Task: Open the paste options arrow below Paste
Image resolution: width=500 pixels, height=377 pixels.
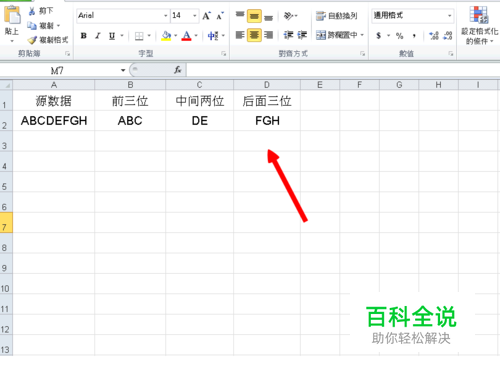Action: (12, 41)
